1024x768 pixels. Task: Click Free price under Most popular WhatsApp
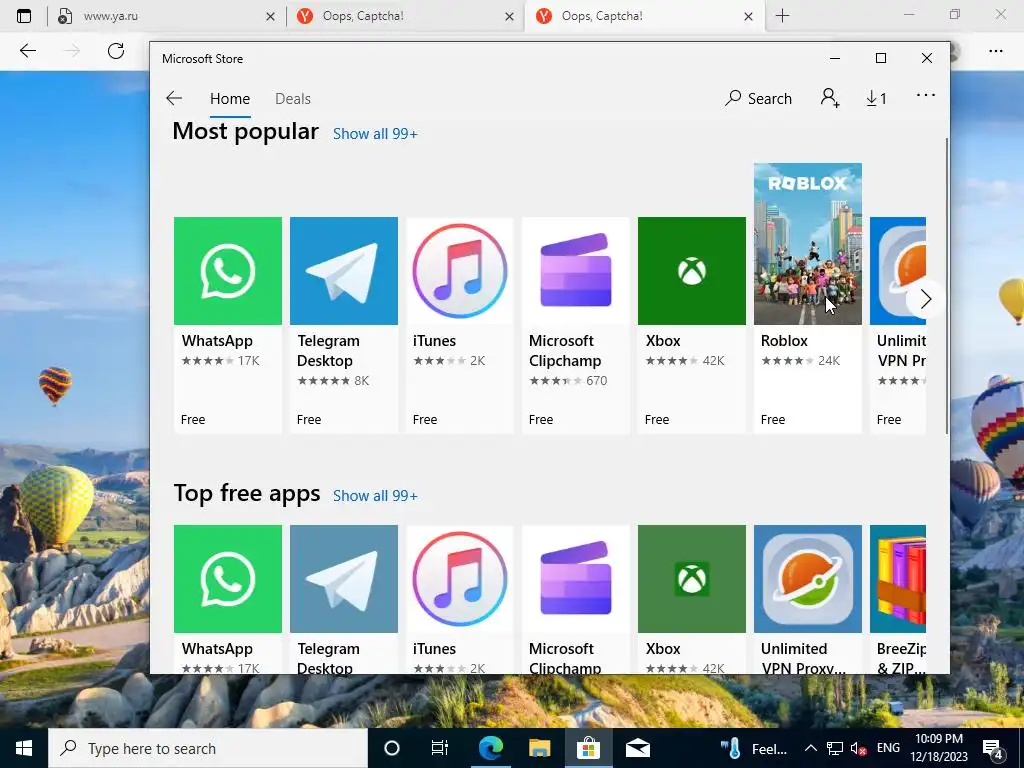[x=193, y=420]
